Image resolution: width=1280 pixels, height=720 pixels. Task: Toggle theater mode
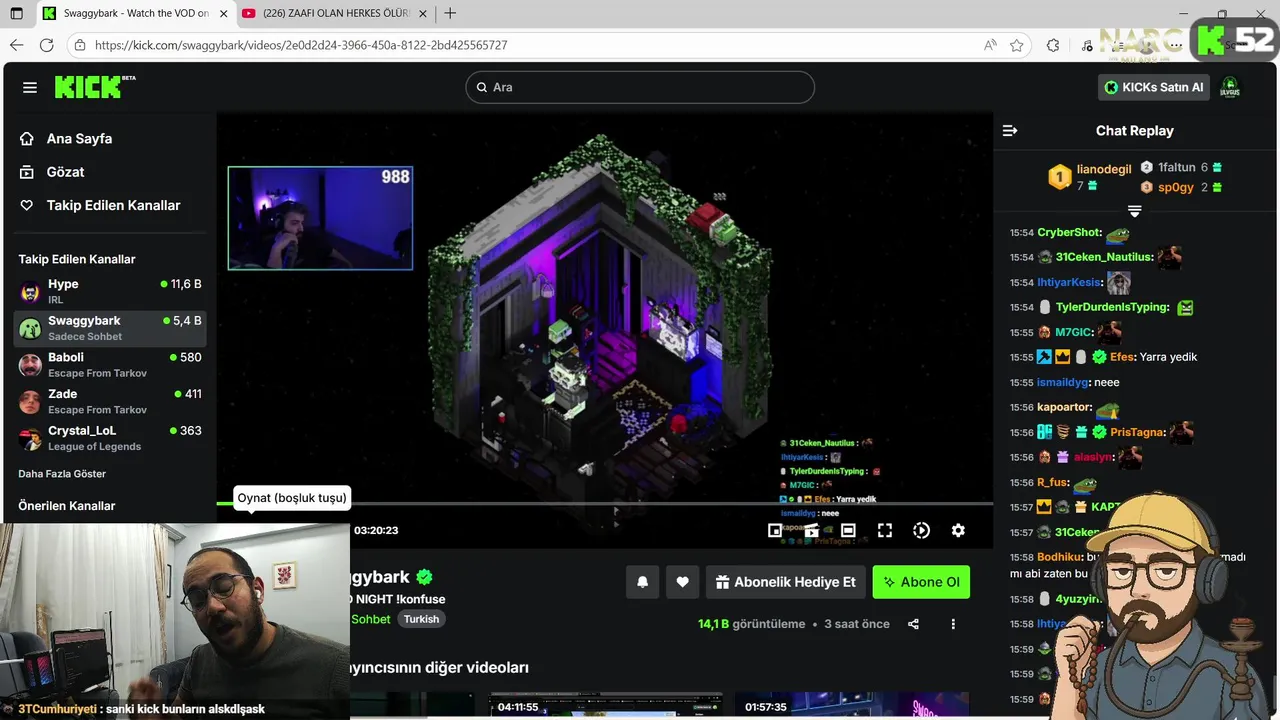pyautogui.click(x=848, y=530)
